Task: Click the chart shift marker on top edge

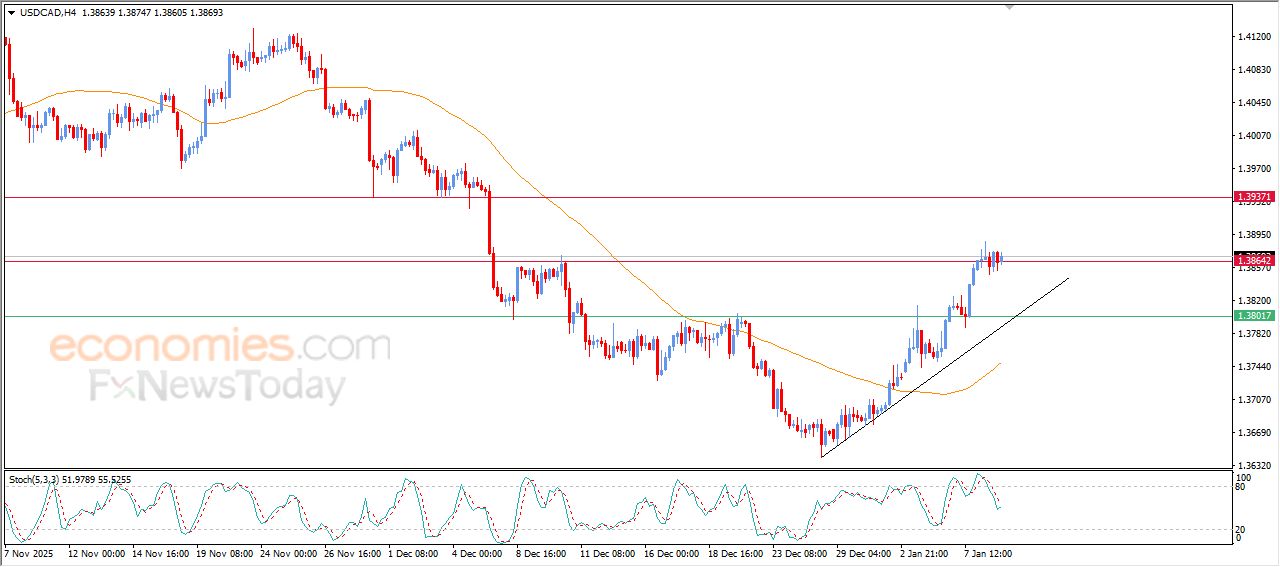Action: point(1009,7)
